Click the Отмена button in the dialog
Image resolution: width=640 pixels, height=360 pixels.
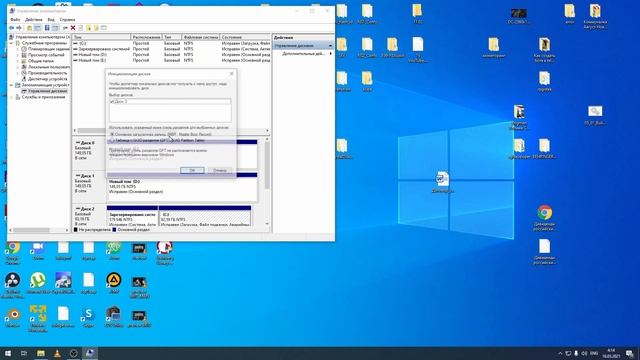(220, 170)
